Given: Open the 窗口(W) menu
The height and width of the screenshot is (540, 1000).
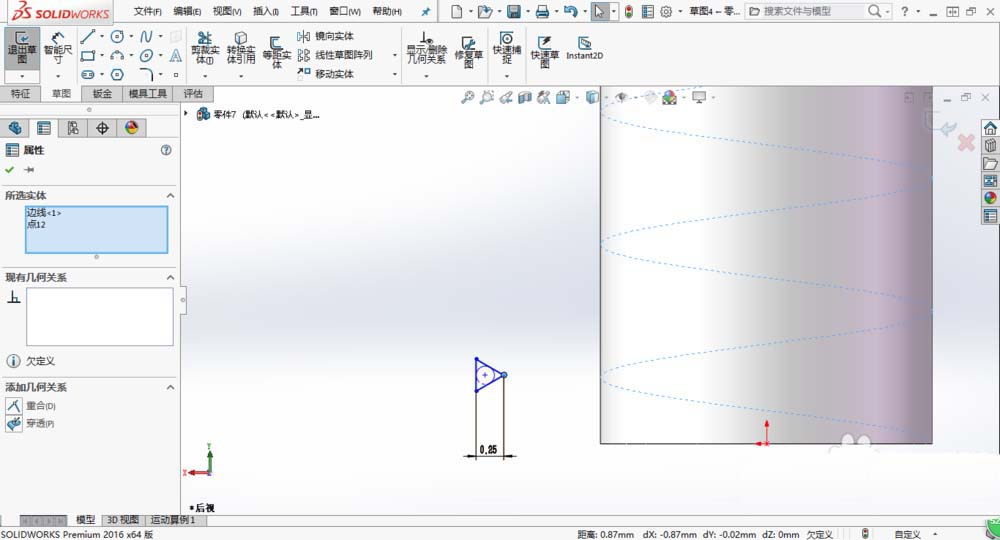Looking at the screenshot, I should pos(345,11).
